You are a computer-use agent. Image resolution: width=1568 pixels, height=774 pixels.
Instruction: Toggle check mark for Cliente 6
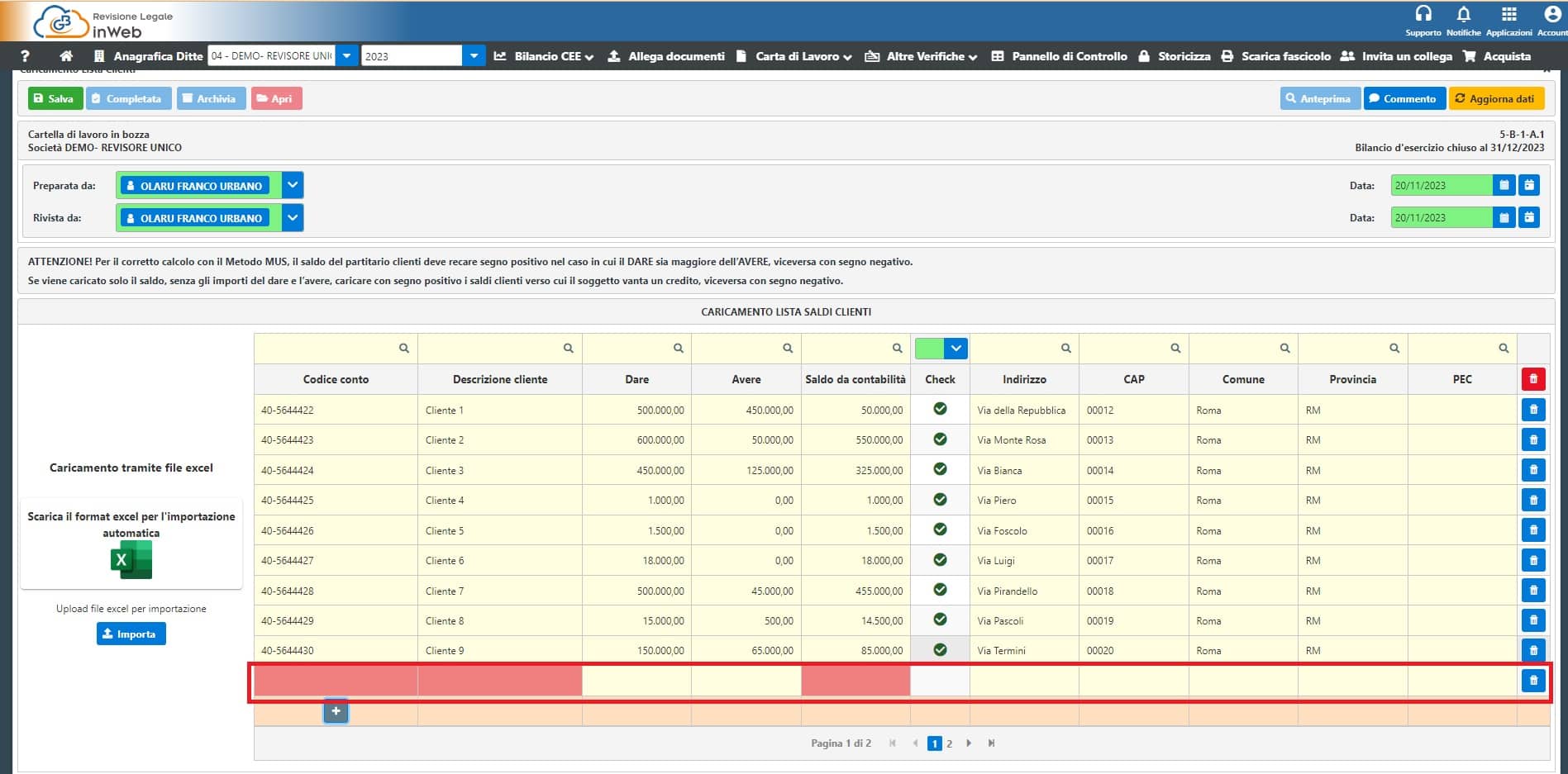coord(940,560)
